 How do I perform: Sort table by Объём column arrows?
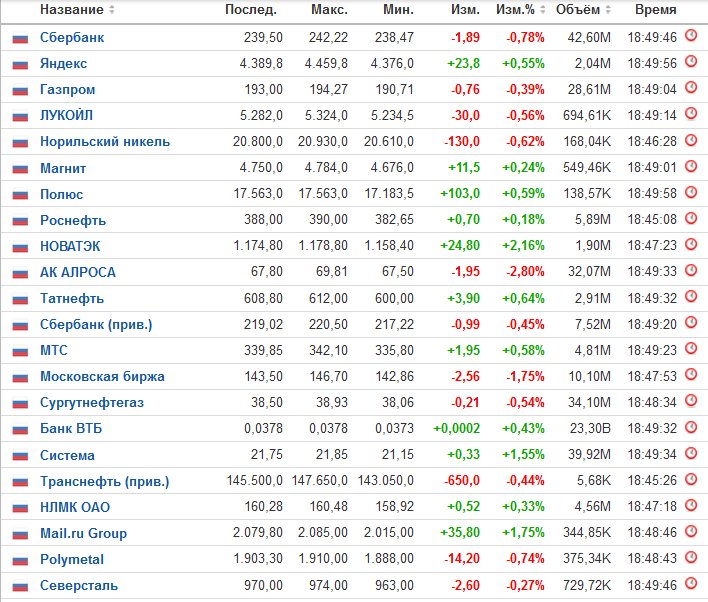click(x=608, y=9)
